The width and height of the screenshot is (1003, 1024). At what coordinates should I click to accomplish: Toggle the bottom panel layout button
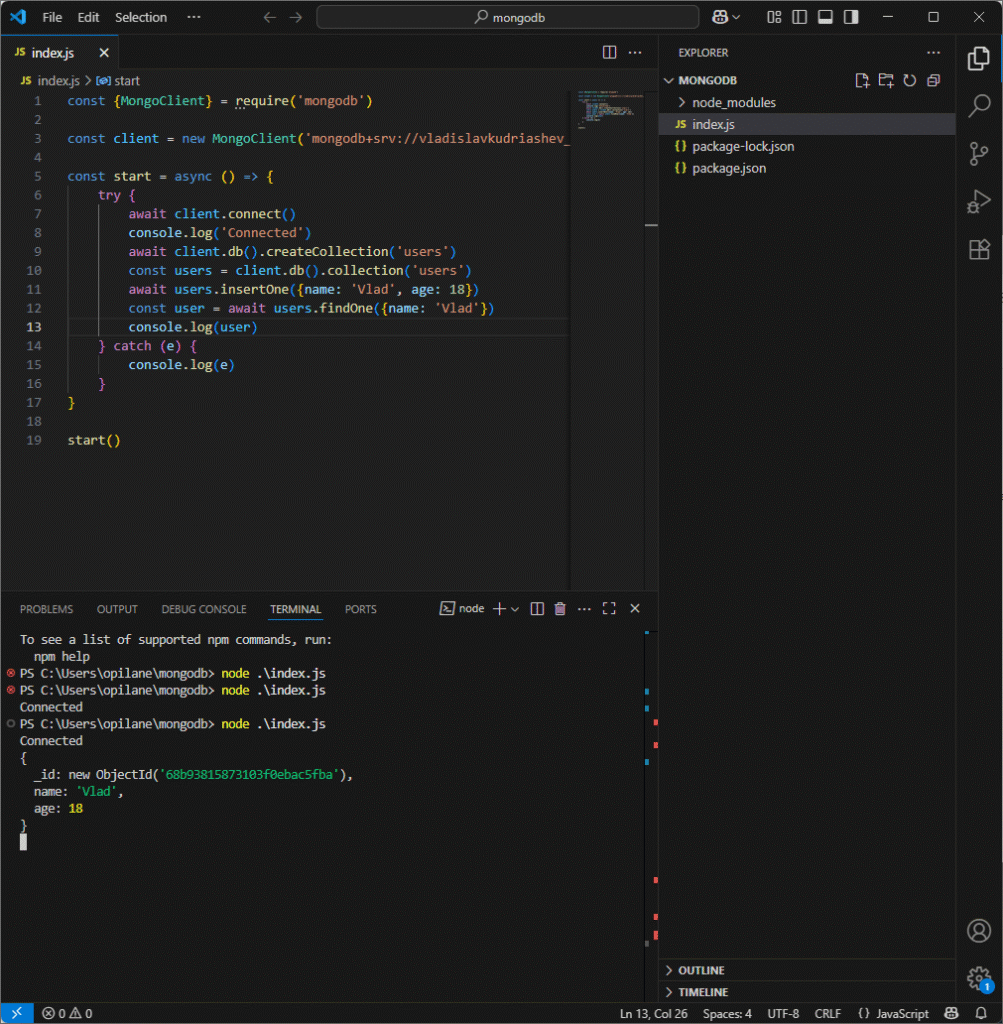pos(825,17)
